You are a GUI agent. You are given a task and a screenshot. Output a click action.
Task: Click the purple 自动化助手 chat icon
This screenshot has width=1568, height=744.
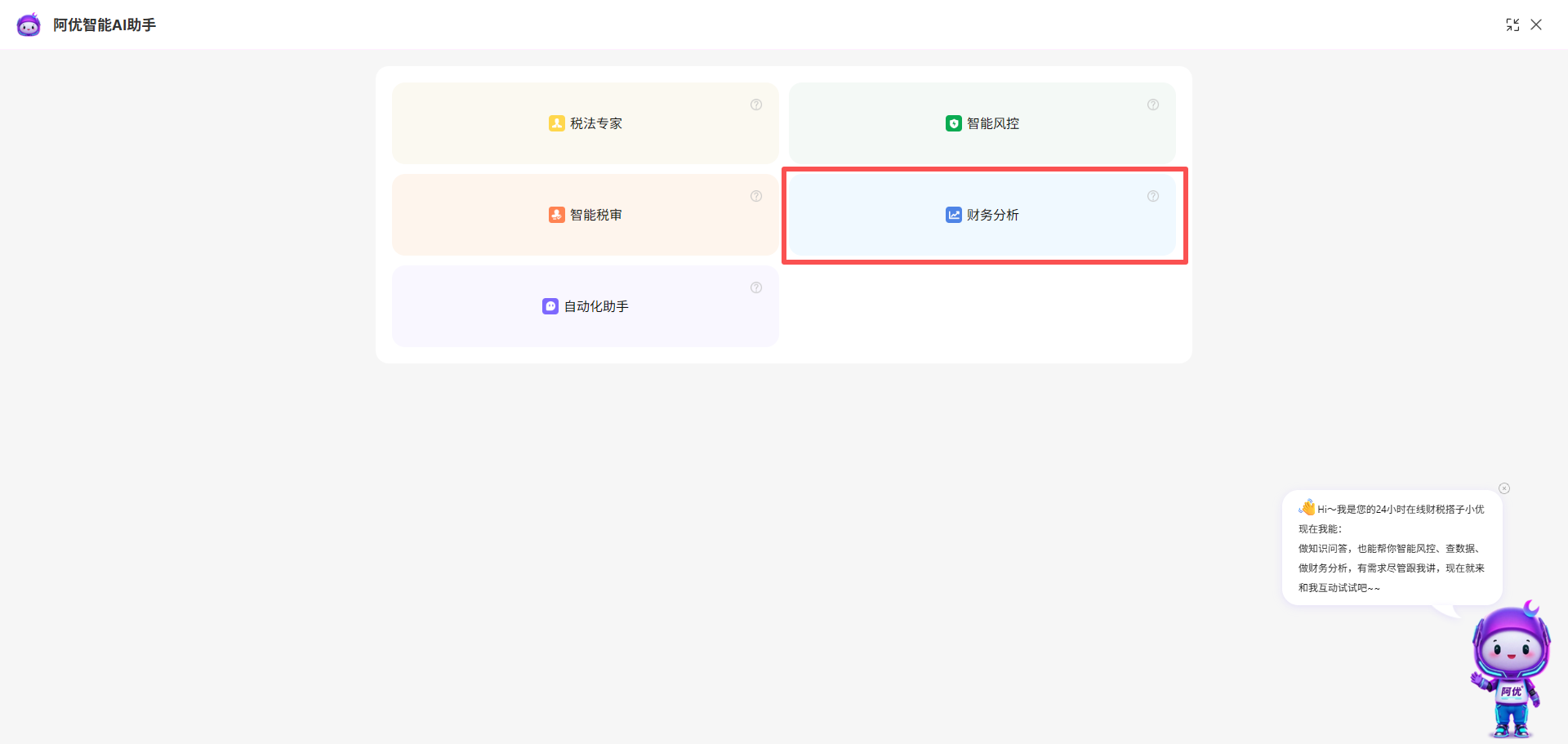(x=550, y=306)
